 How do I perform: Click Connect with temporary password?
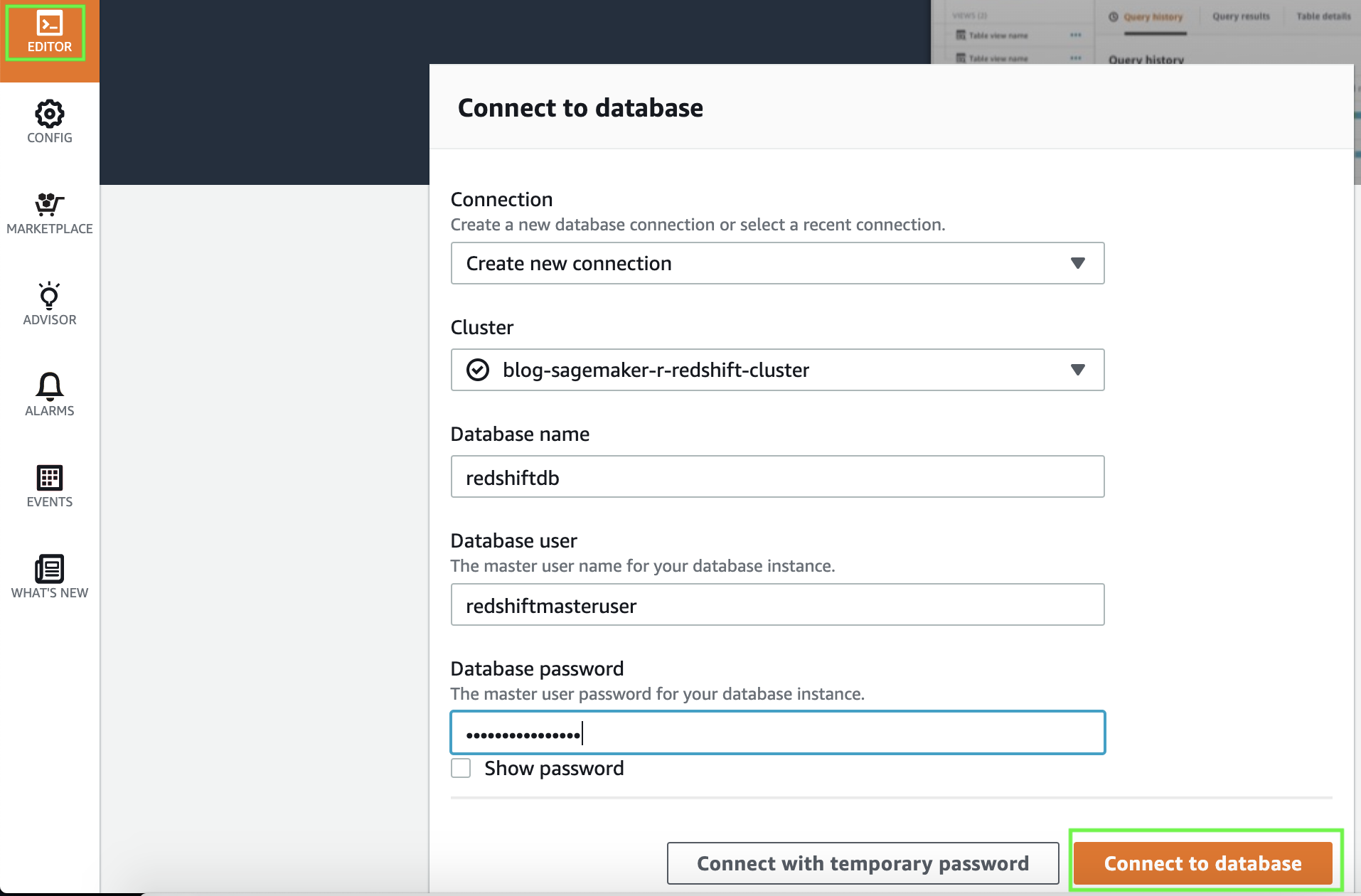point(863,863)
